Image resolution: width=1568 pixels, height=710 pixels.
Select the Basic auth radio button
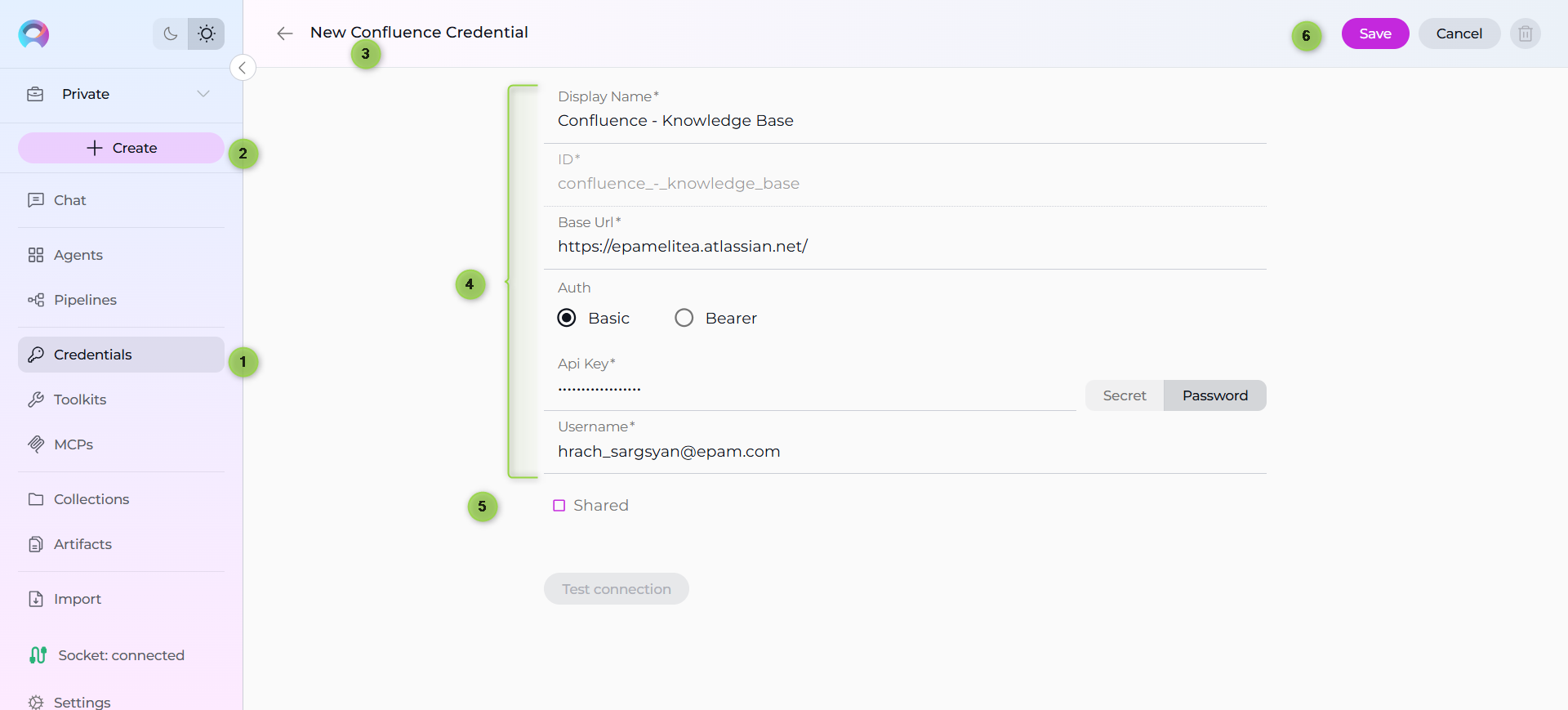coord(567,318)
